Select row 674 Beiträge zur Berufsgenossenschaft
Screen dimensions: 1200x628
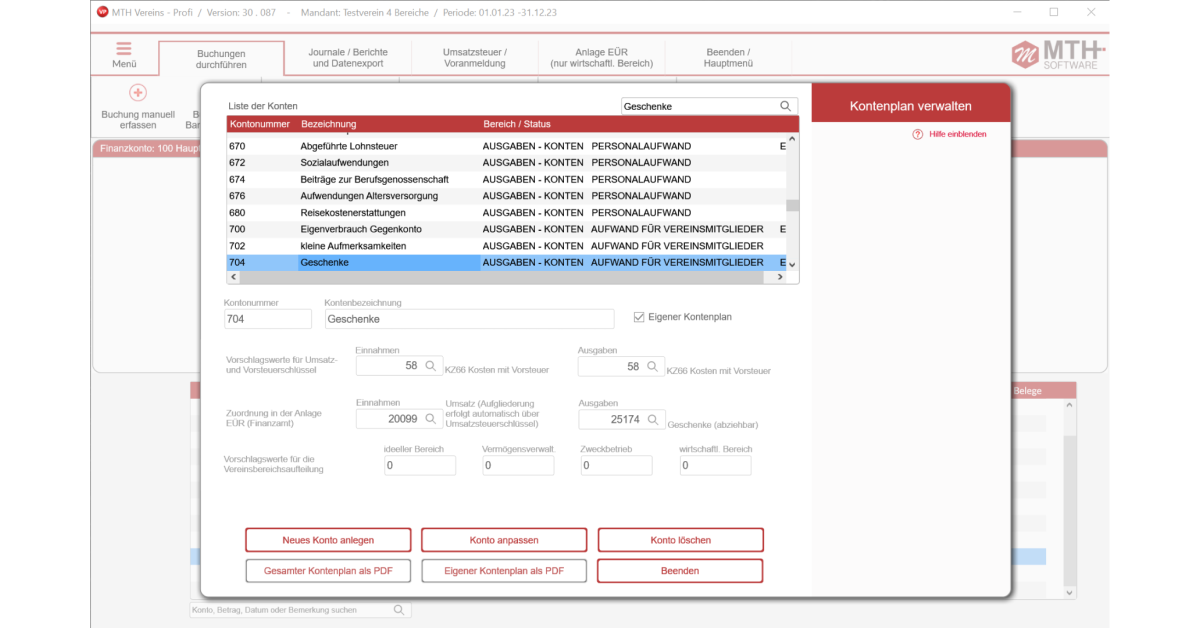tap(506, 179)
